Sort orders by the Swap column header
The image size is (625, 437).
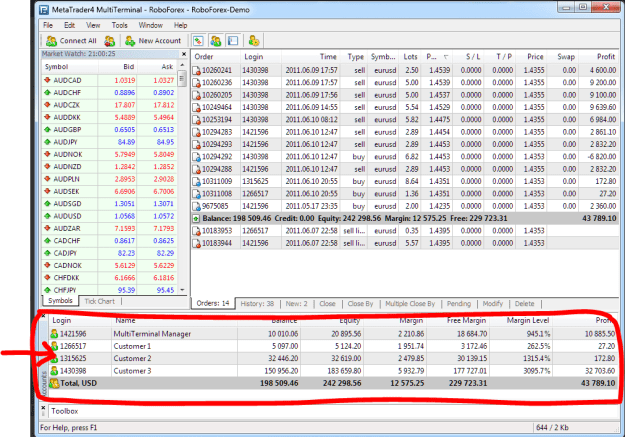click(x=563, y=57)
